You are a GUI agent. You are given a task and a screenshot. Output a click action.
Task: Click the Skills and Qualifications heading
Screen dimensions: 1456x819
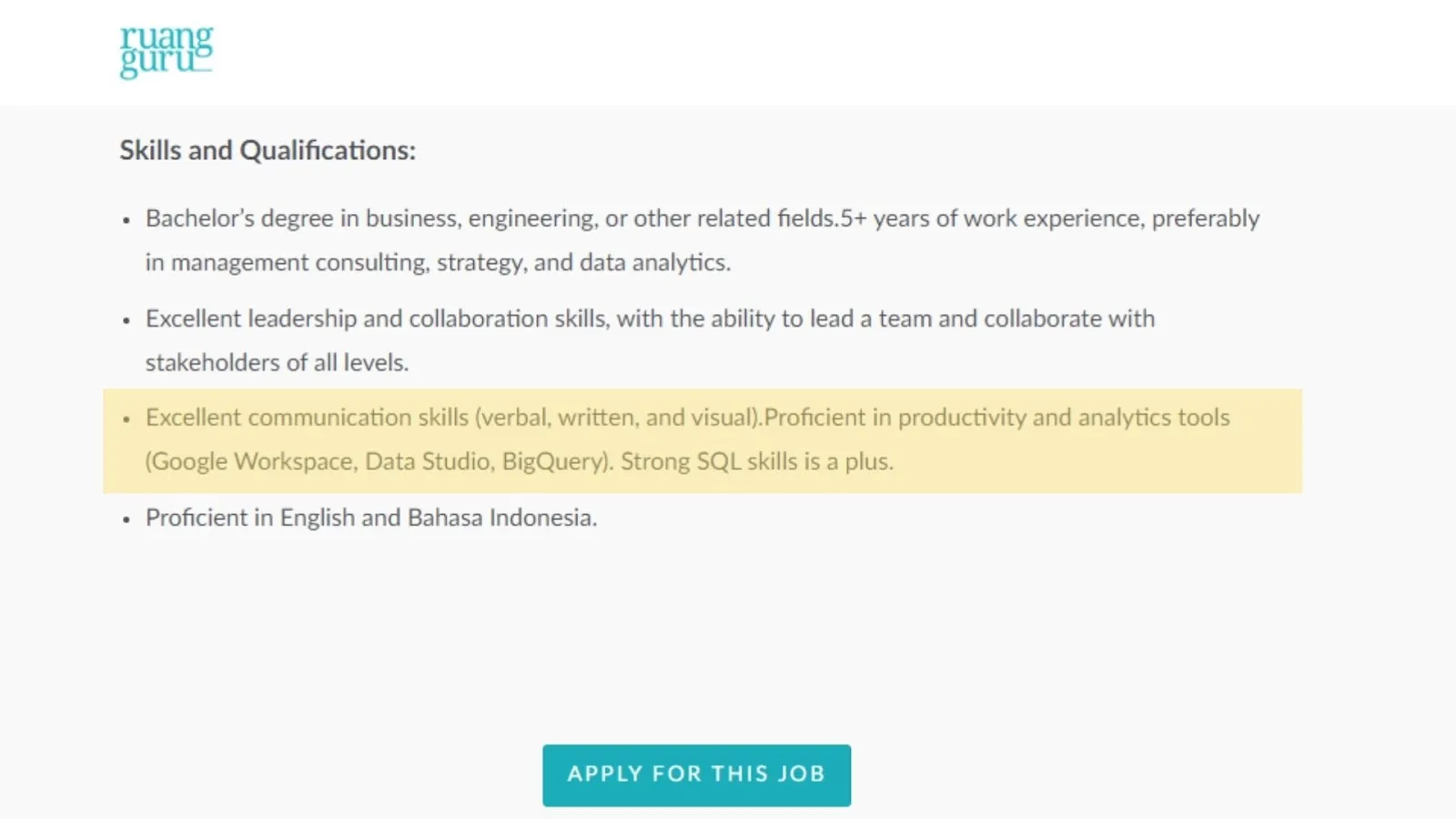(268, 150)
